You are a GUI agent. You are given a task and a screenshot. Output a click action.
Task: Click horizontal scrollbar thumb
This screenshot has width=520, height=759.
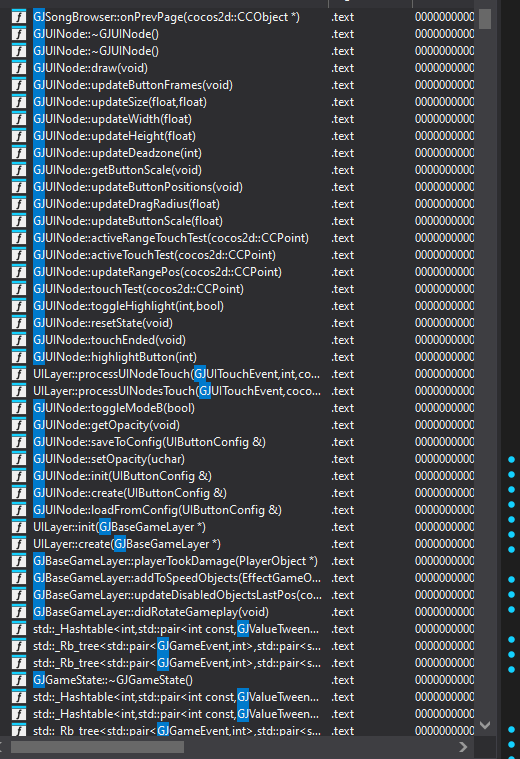97,747
